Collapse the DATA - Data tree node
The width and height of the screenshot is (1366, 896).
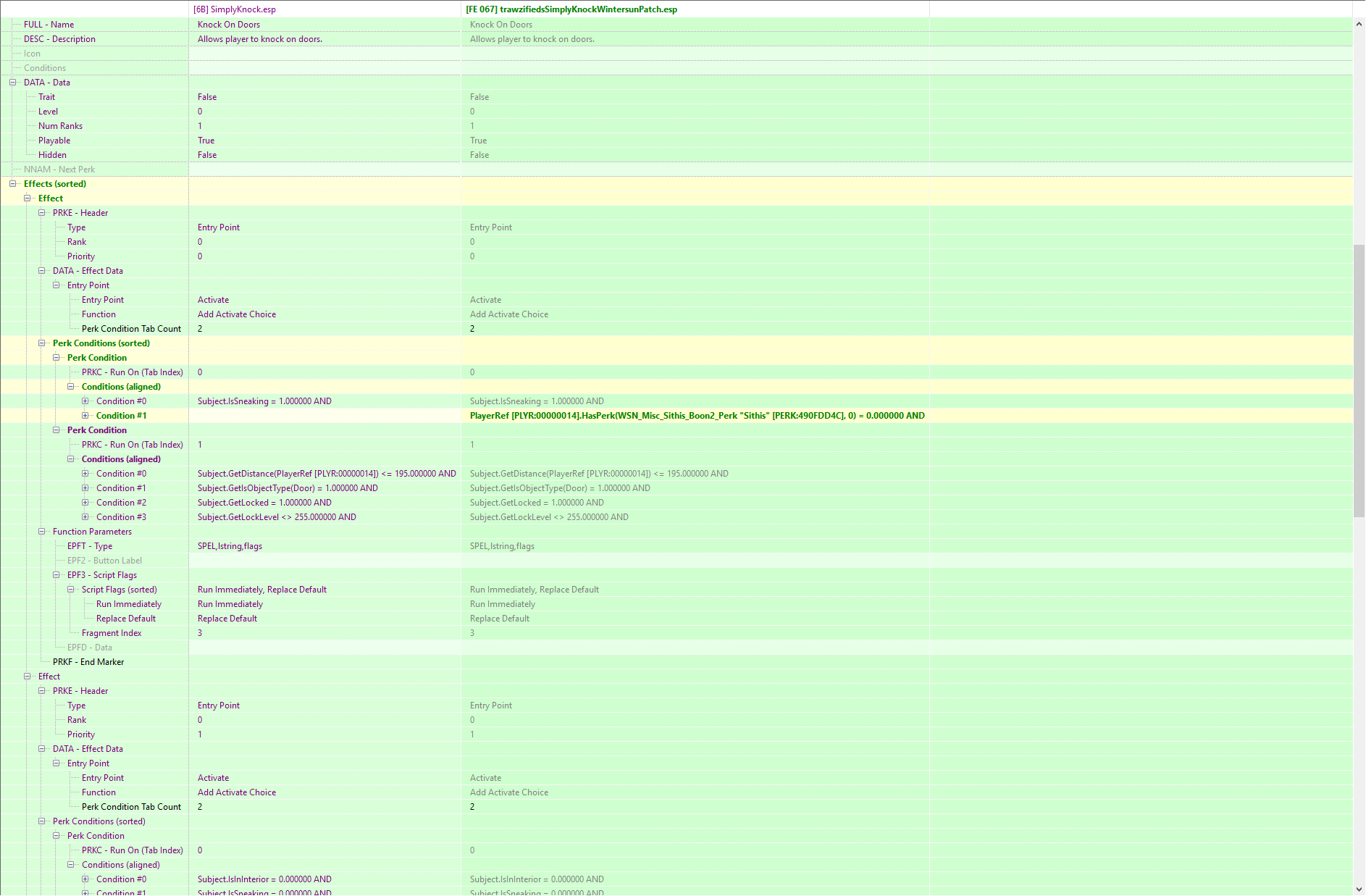coord(13,83)
